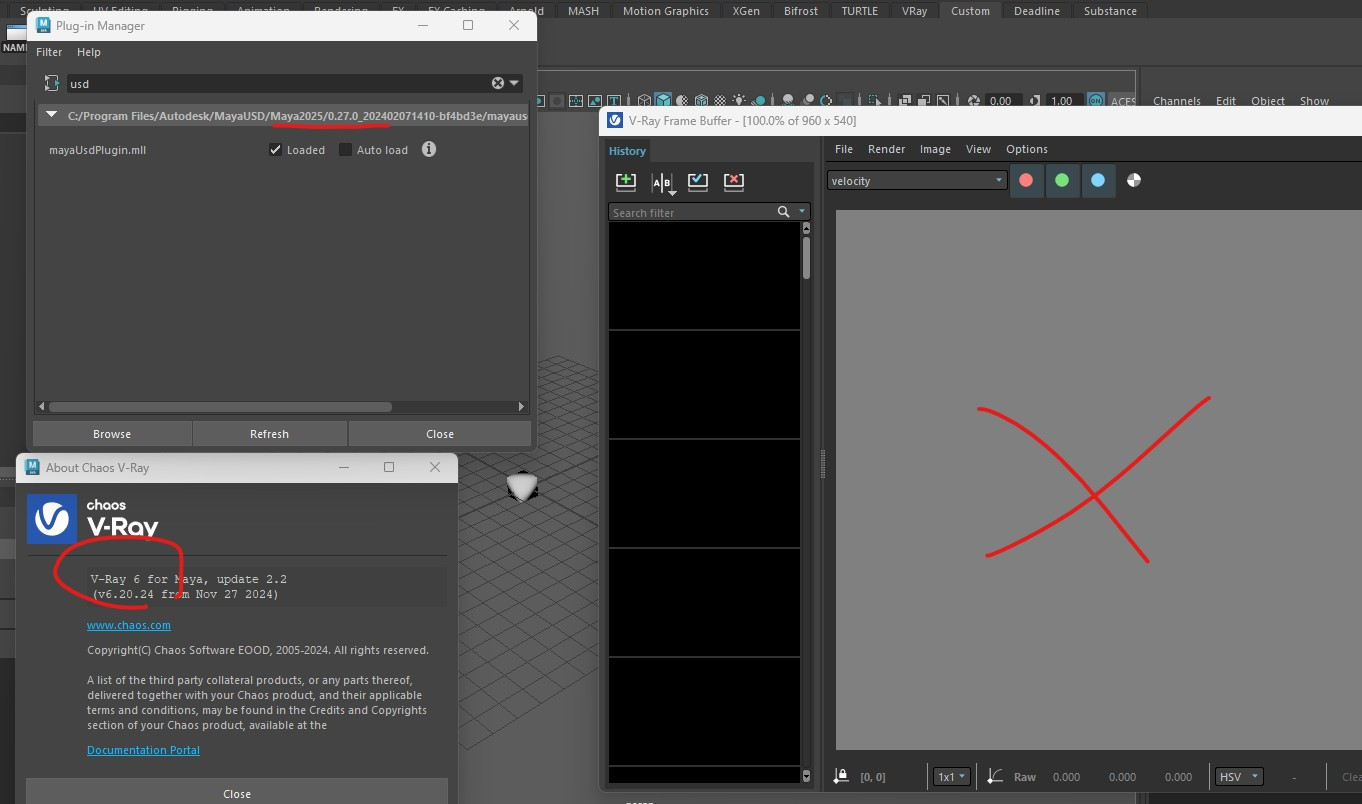Click the usd search field

point(278,83)
